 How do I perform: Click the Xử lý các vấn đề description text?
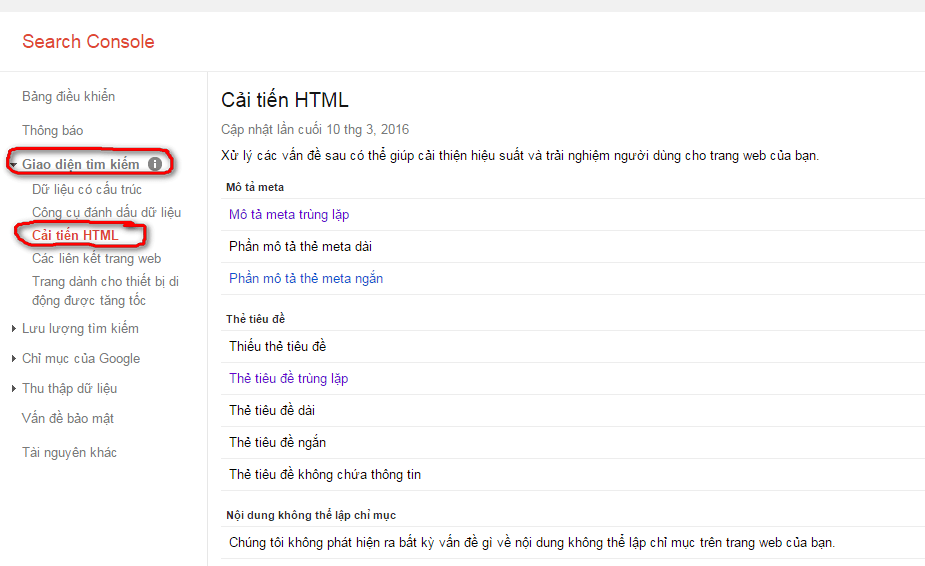click(x=520, y=156)
